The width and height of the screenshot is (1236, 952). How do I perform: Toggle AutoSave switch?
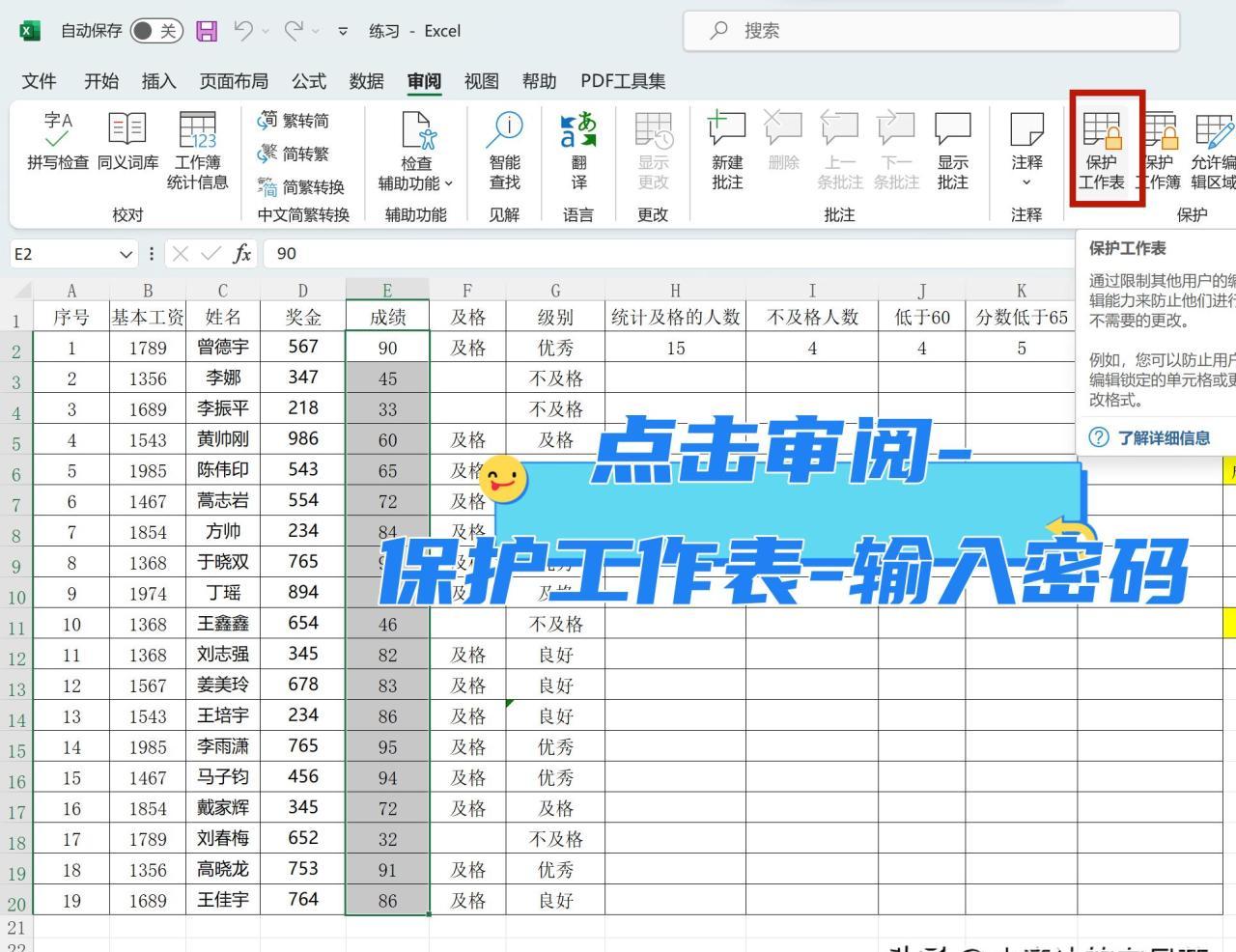pos(156,31)
